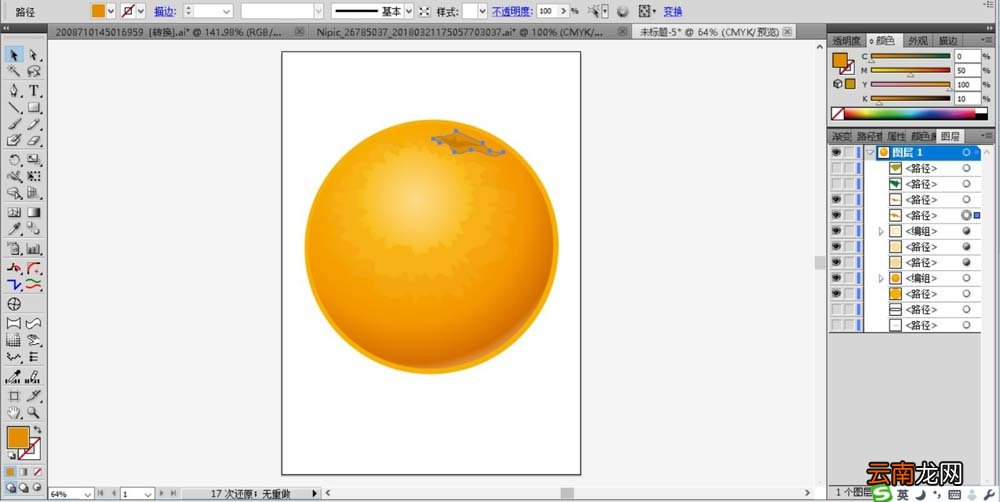
Task: Pick a color from the spectrum bar
Action: pyautogui.click(x=910, y=114)
